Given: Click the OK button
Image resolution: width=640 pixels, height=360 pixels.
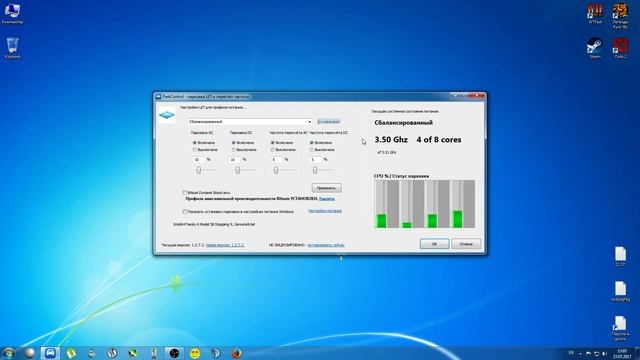Looking at the screenshot, I should (x=434, y=244).
